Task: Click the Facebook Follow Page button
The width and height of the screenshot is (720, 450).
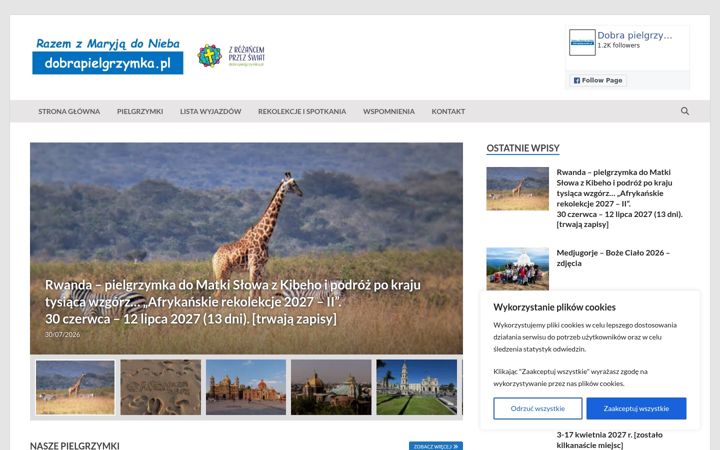Action: [x=598, y=80]
